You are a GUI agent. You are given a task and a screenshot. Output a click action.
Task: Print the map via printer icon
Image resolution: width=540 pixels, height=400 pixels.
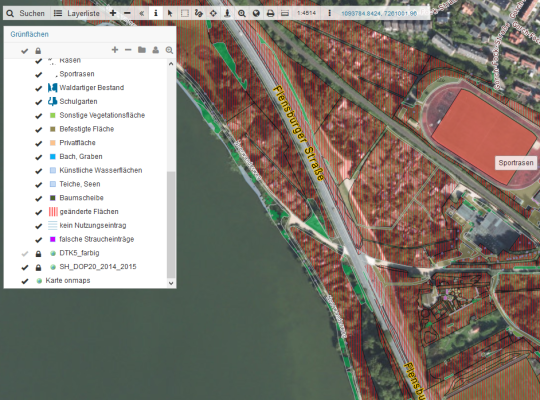[x=270, y=13]
